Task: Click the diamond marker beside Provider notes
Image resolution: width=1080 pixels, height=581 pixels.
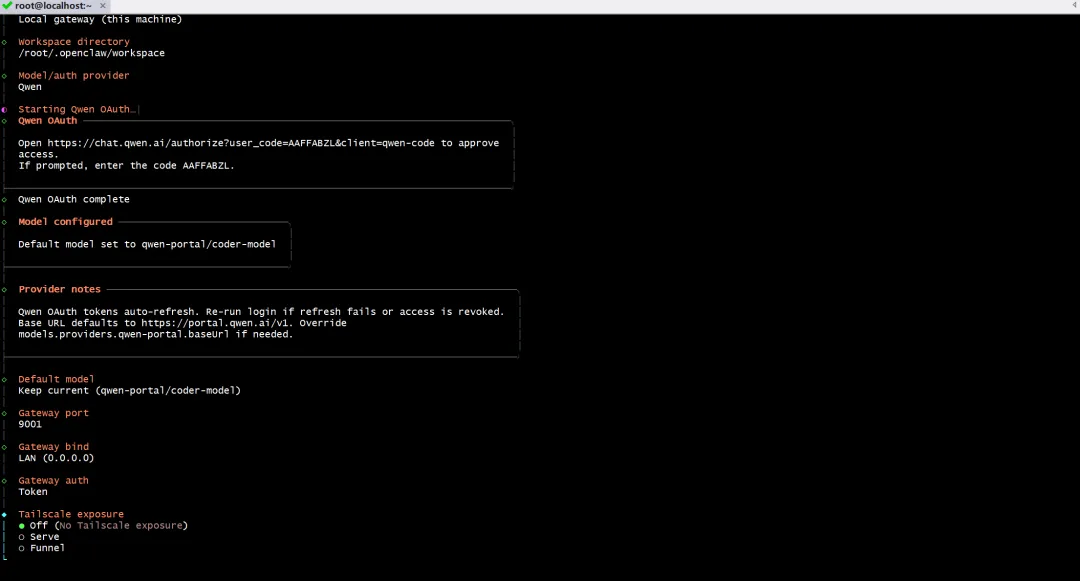Action: pyautogui.click(x=4, y=289)
